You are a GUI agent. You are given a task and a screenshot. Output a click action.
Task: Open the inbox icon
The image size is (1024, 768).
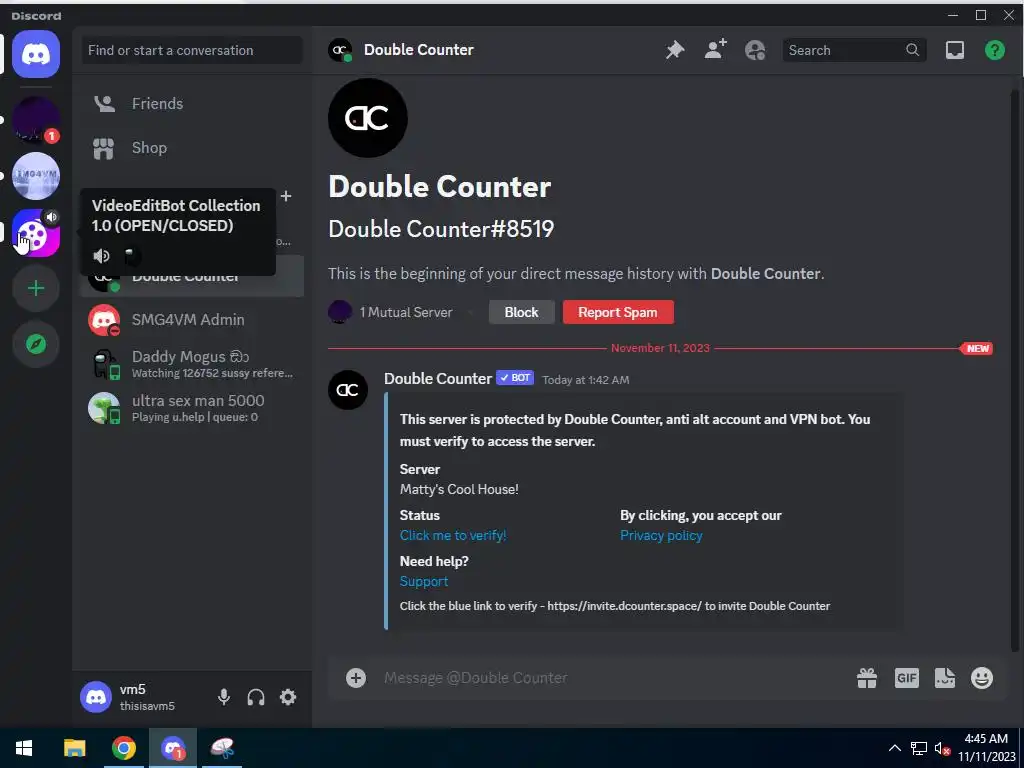[x=955, y=50]
